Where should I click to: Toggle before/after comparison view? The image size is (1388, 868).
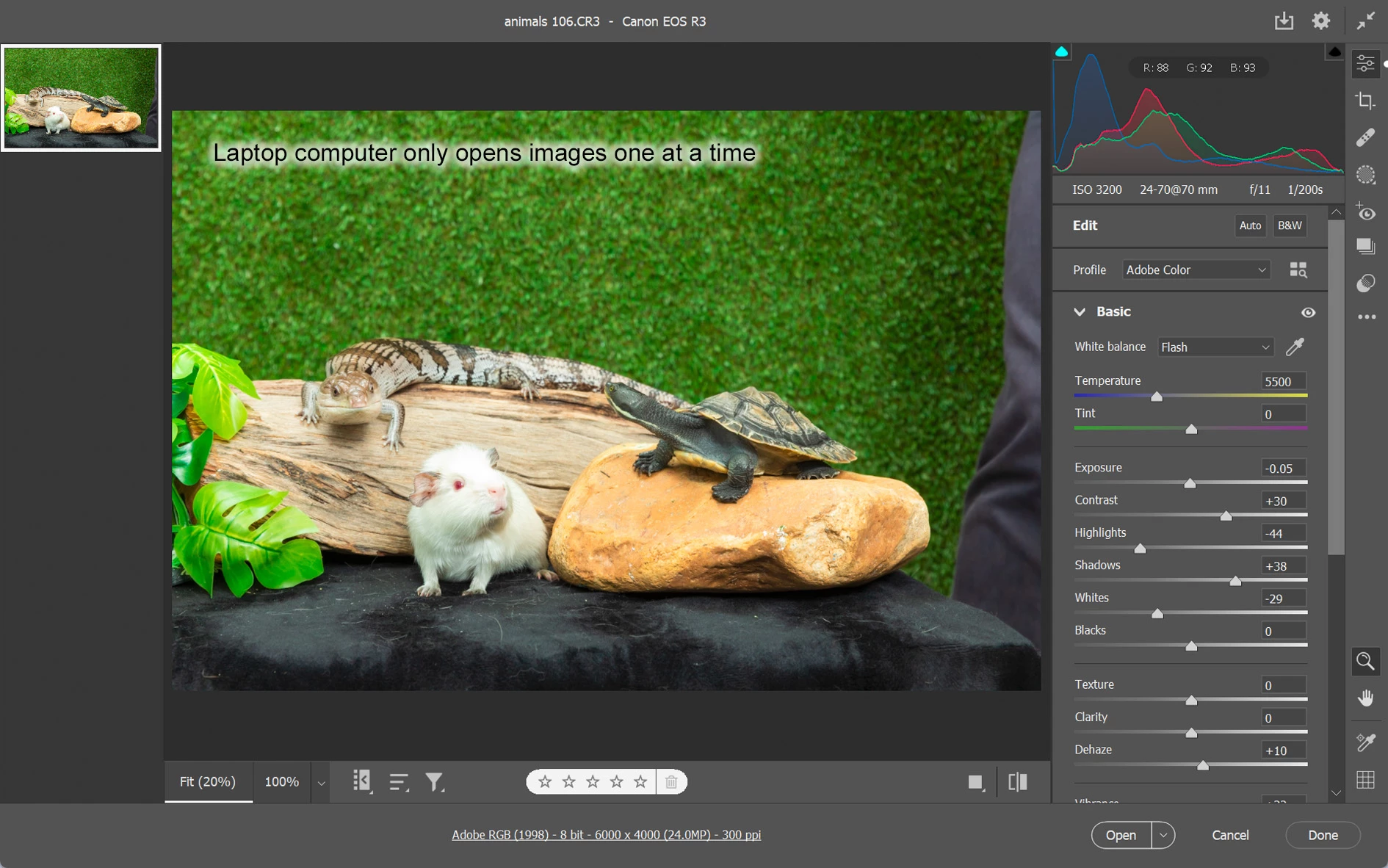tap(1017, 782)
